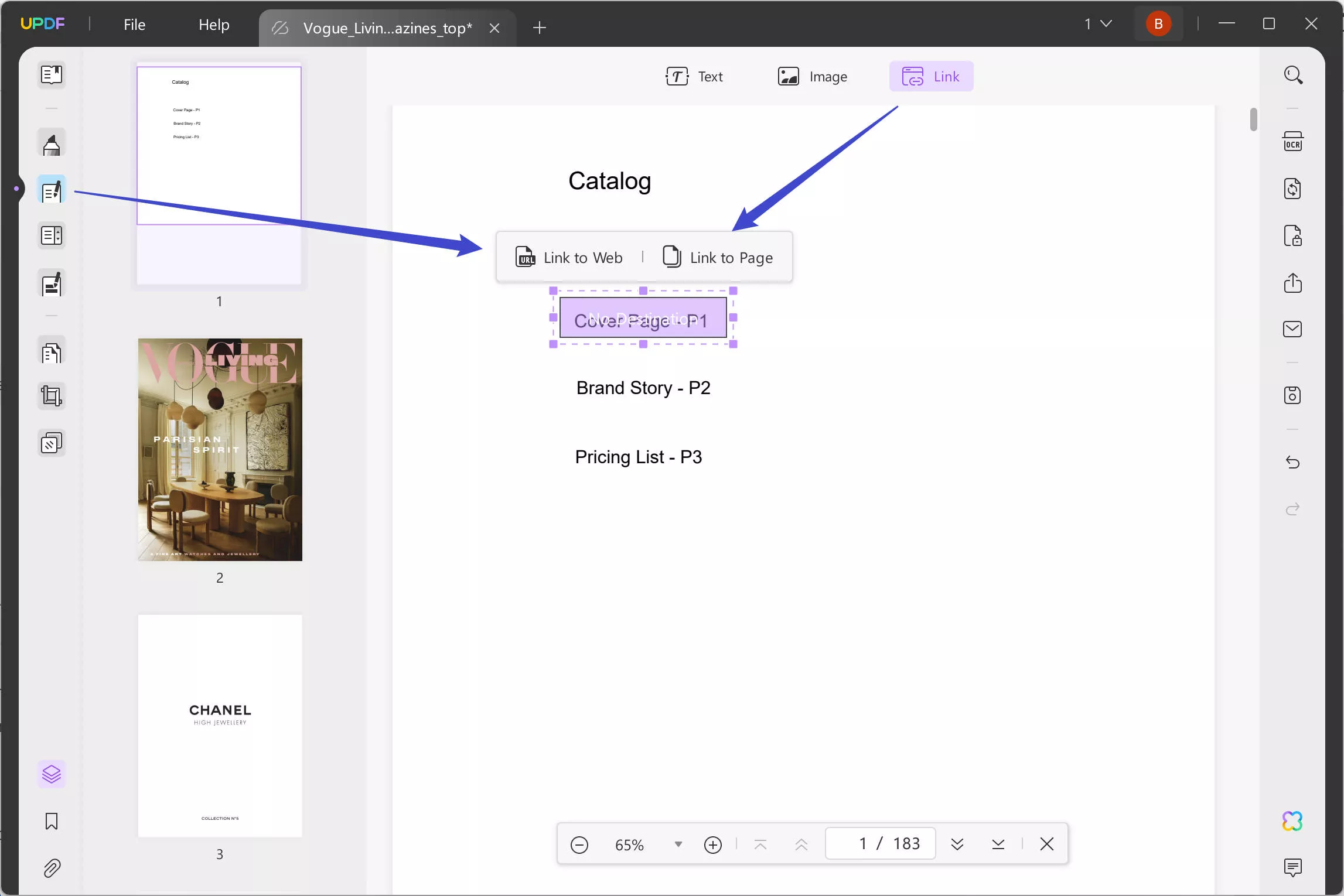Open the OCR panel
This screenshot has width=1344, height=896.
coord(1293,141)
